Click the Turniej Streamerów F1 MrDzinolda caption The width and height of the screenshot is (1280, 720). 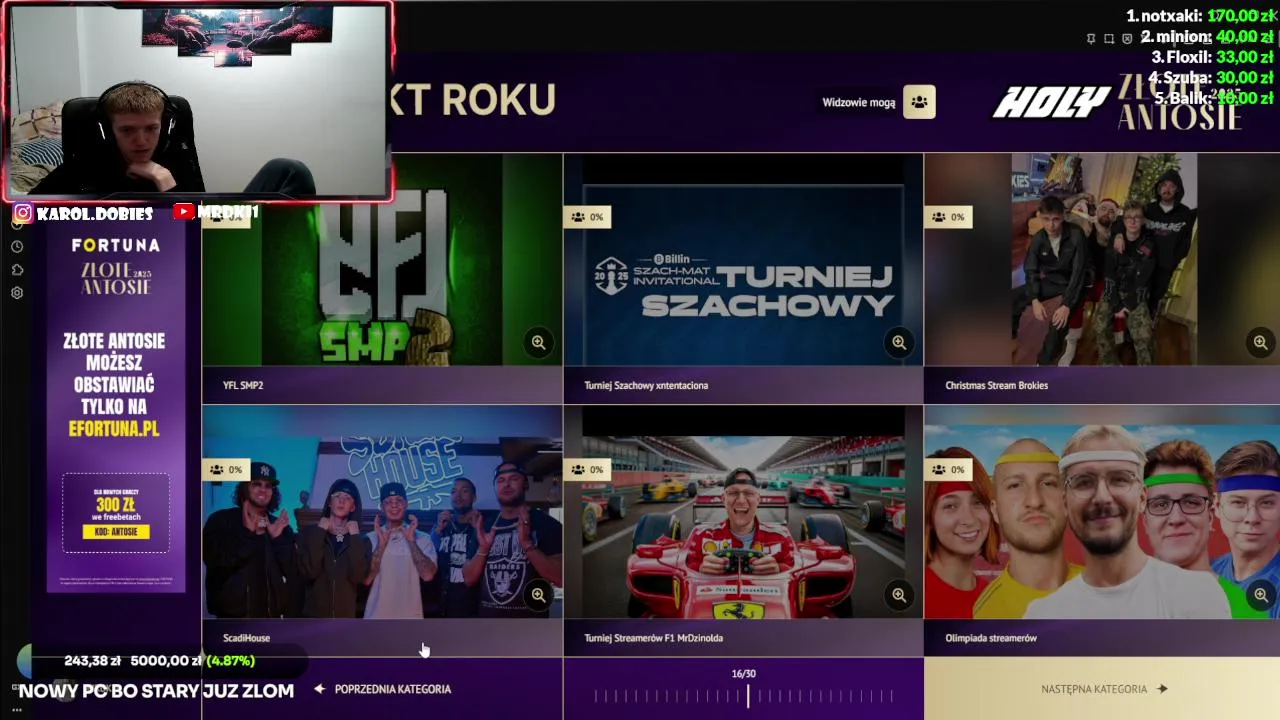coord(653,638)
